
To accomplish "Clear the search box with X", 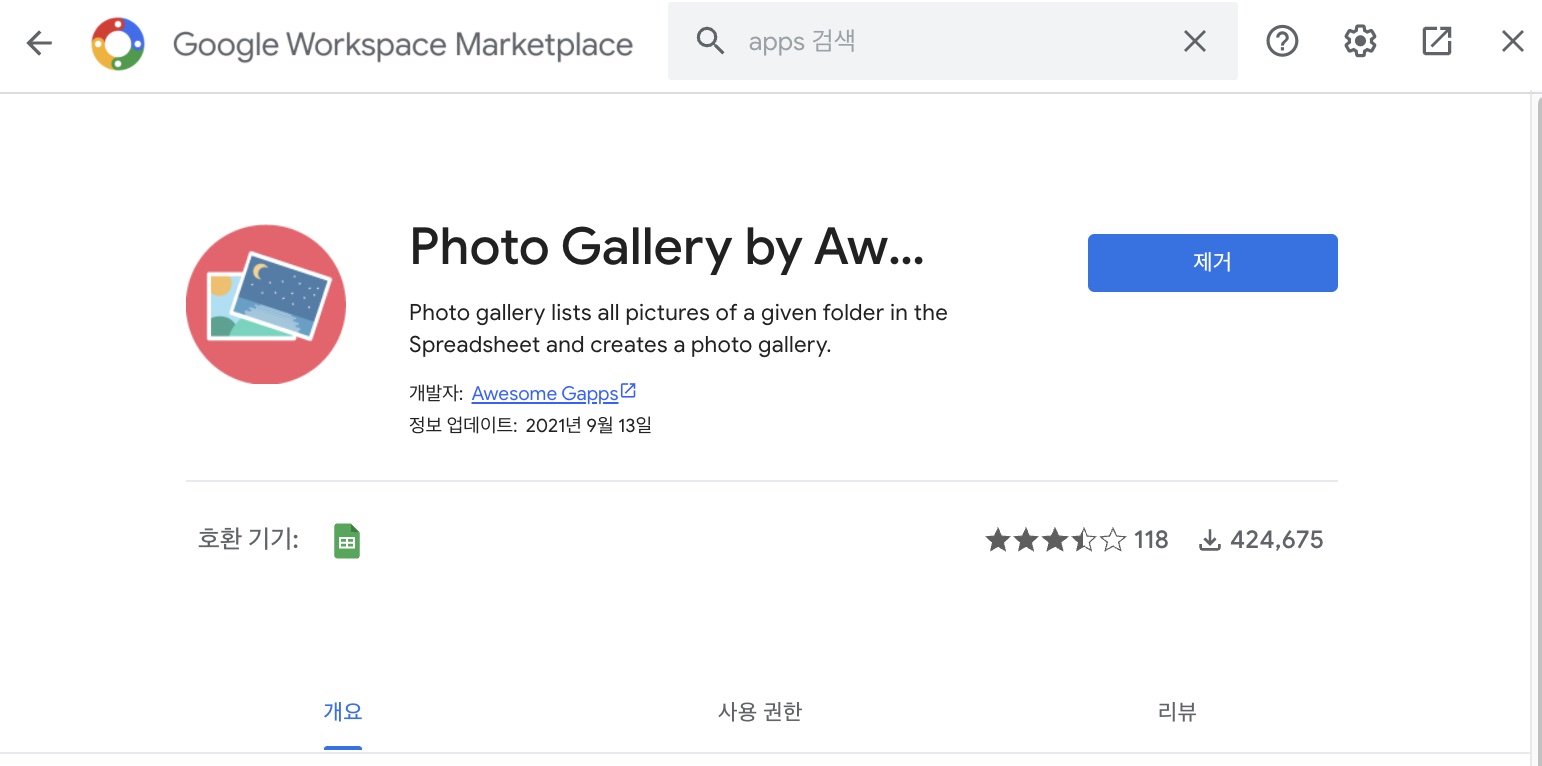I will pyautogui.click(x=1195, y=41).
